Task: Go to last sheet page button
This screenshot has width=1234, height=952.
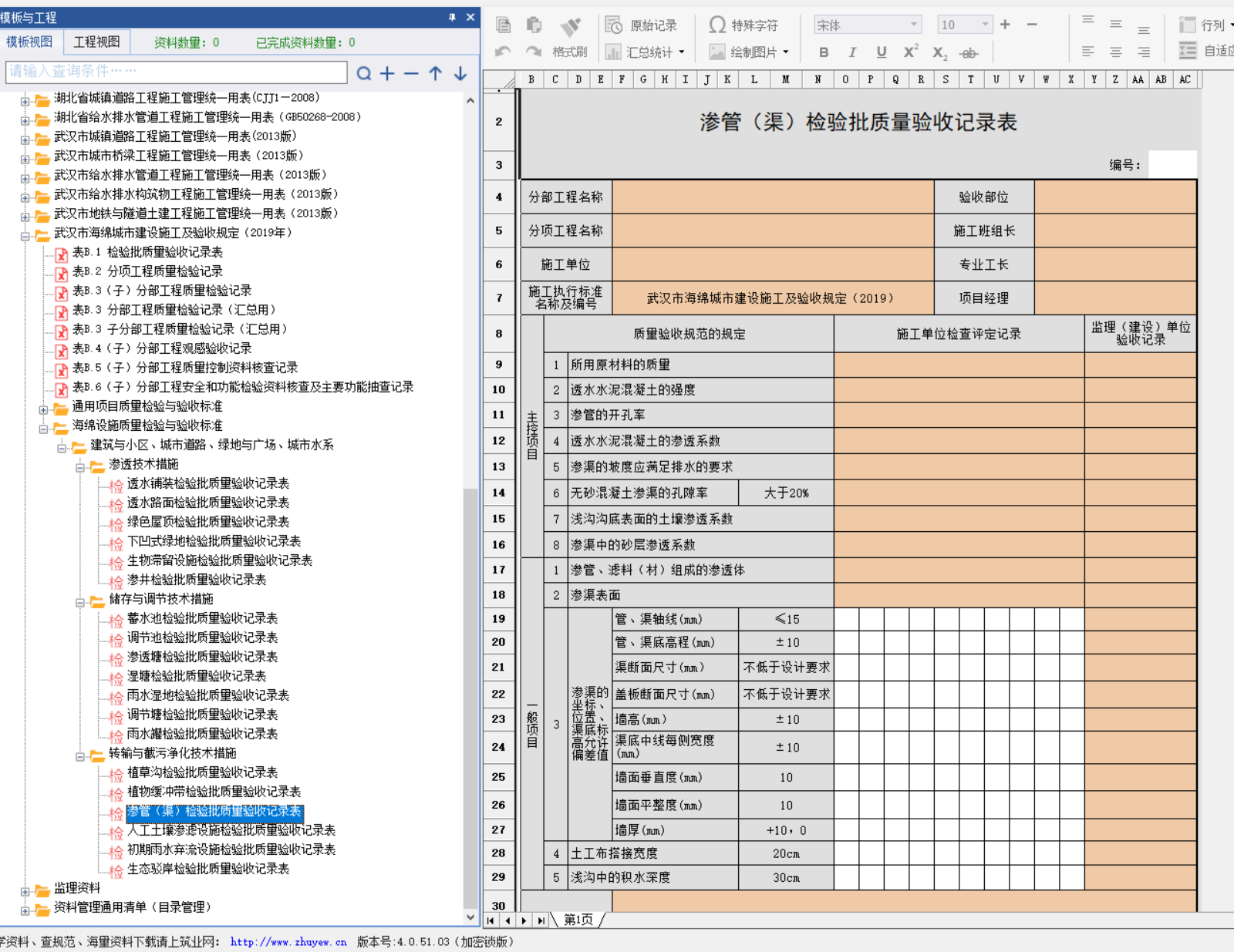Action: (x=541, y=920)
